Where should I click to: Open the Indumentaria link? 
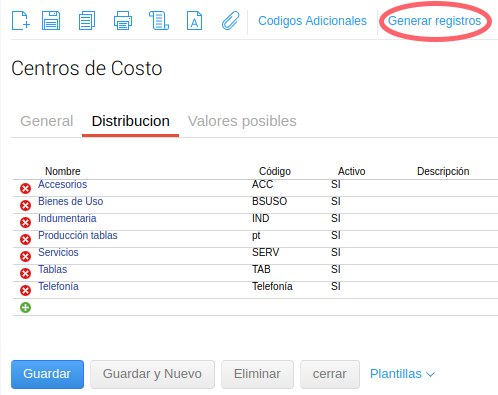[x=67, y=218]
